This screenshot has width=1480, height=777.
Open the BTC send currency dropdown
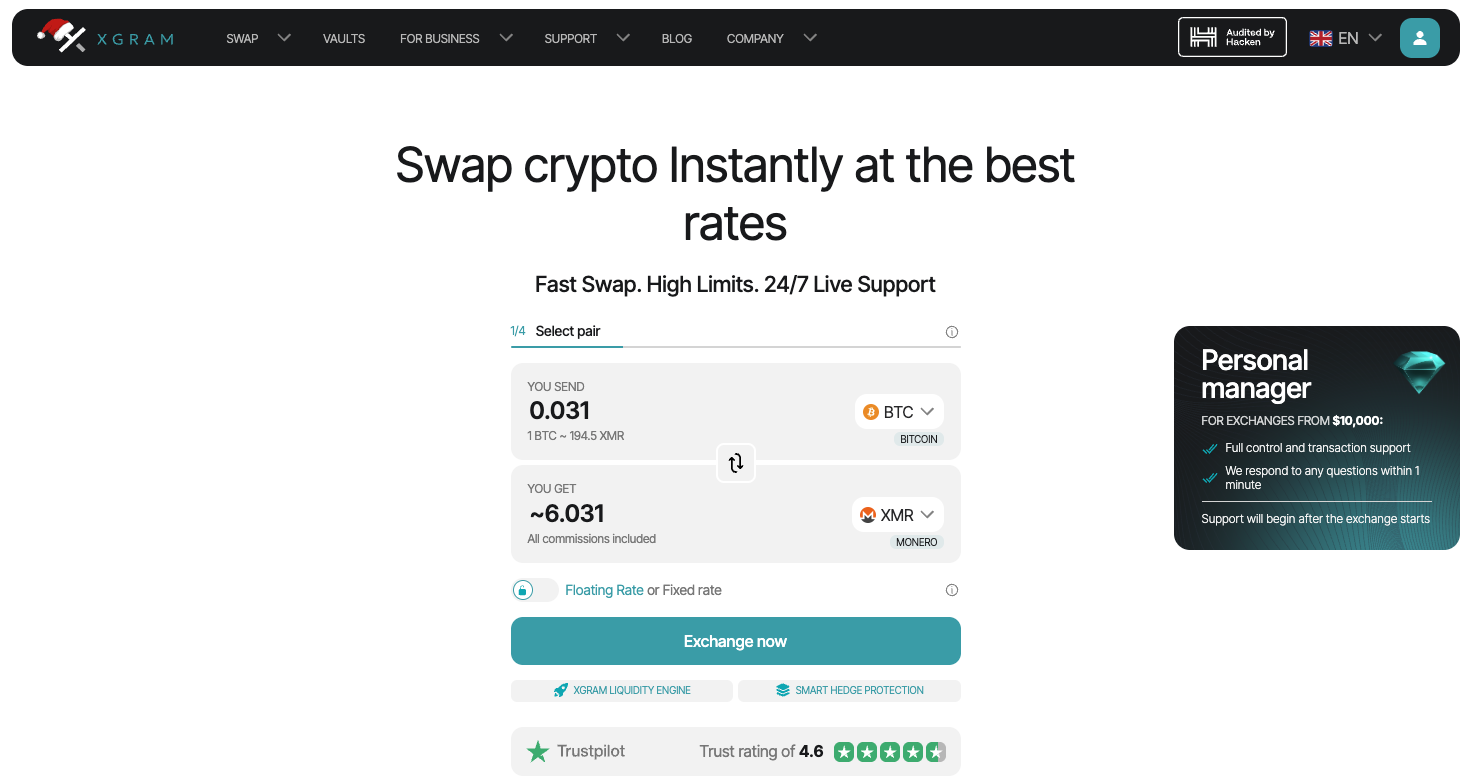[x=899, y=412]
